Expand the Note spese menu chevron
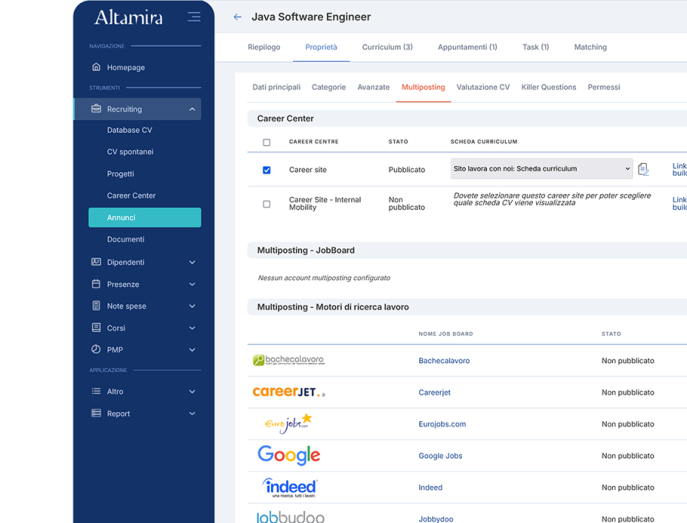 click(192, 306)
